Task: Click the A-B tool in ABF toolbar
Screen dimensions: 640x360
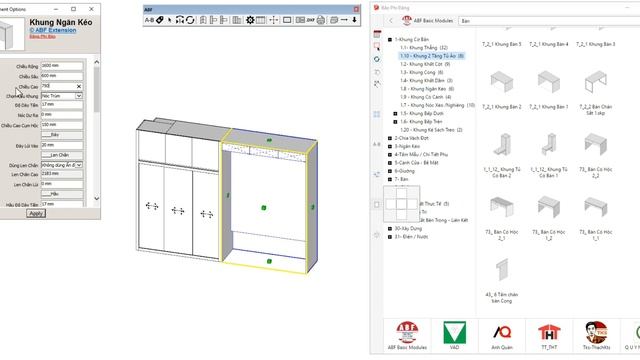Action: (x=149, y=20)
